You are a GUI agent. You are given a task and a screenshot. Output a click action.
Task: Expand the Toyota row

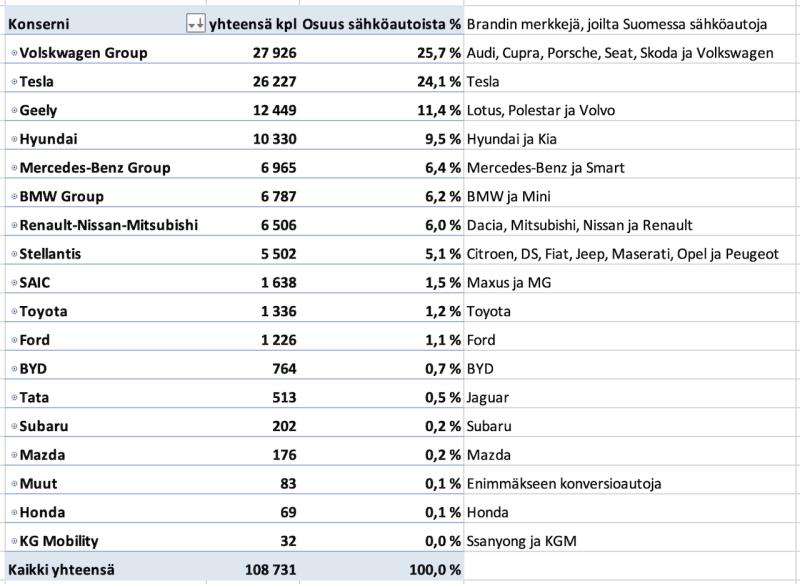13,312
